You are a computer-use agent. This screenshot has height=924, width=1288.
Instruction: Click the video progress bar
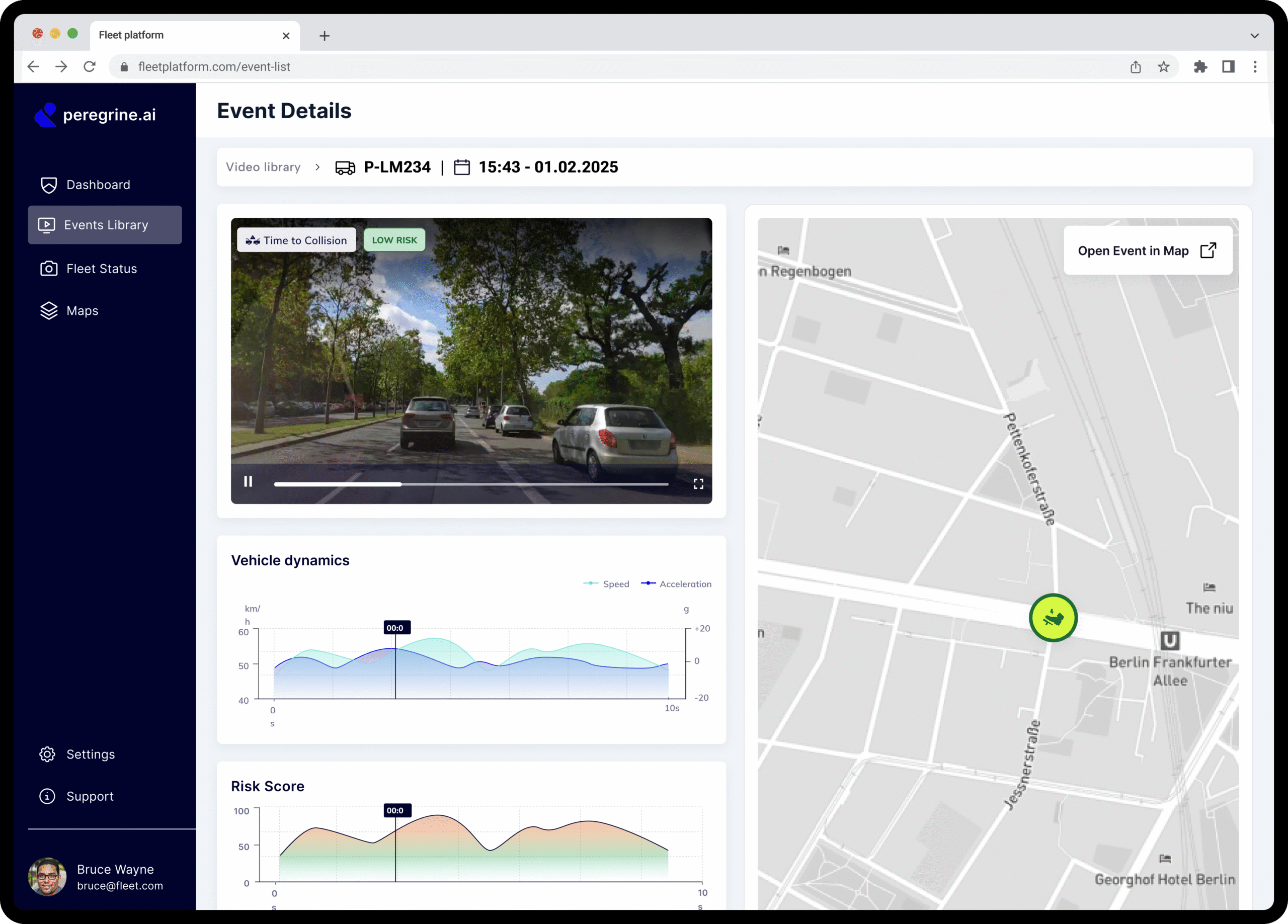[471, 484]
